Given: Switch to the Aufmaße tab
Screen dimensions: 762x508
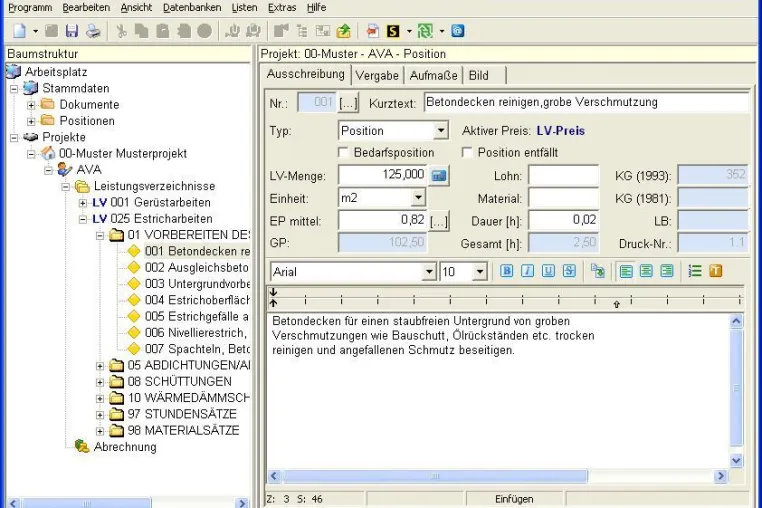Looking at the screenshot, I should 433,76.
